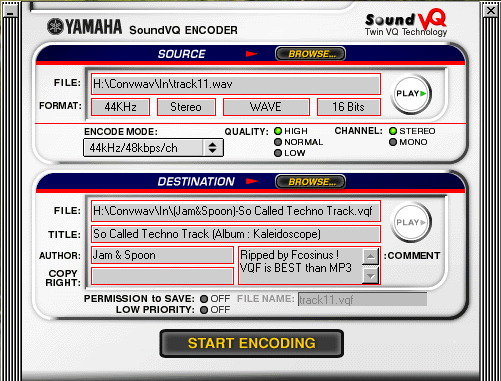Click the comment text area
This screenshot has height=381, width=501.
301,266
